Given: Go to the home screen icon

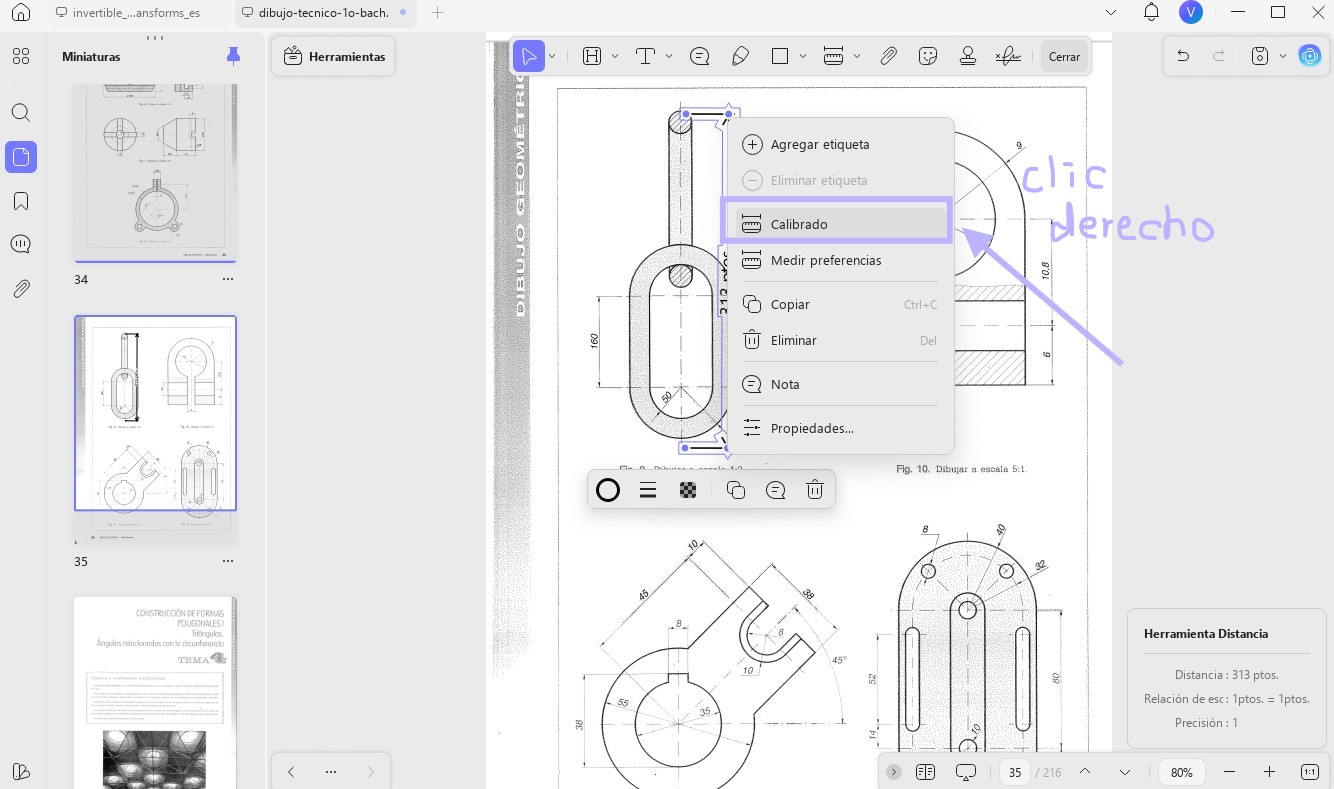Looking at the screenshot, I should pos(21,13).
